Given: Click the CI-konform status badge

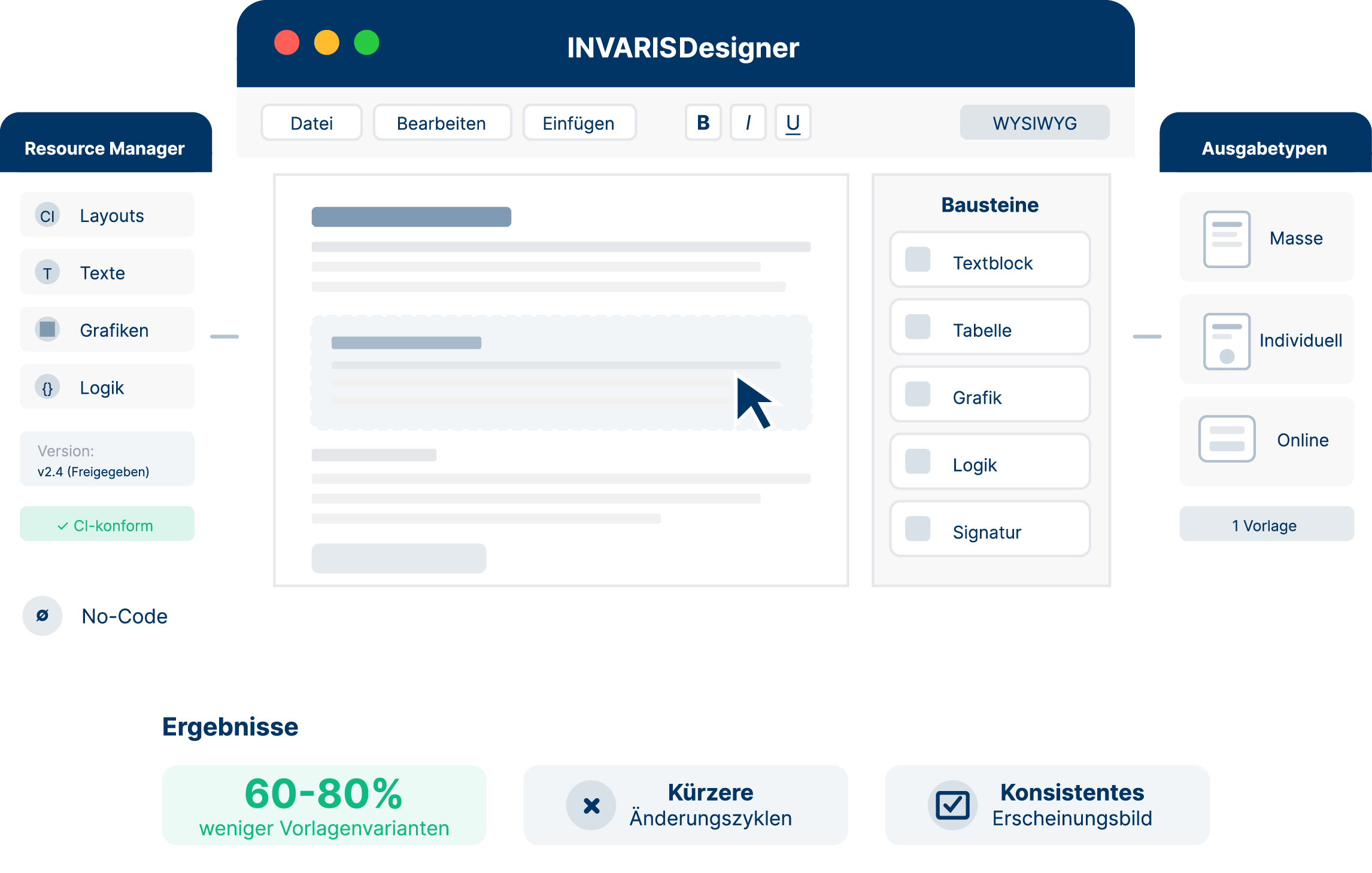Looking at the screenshot, I should pyautogui.click(x=107, y=525).
